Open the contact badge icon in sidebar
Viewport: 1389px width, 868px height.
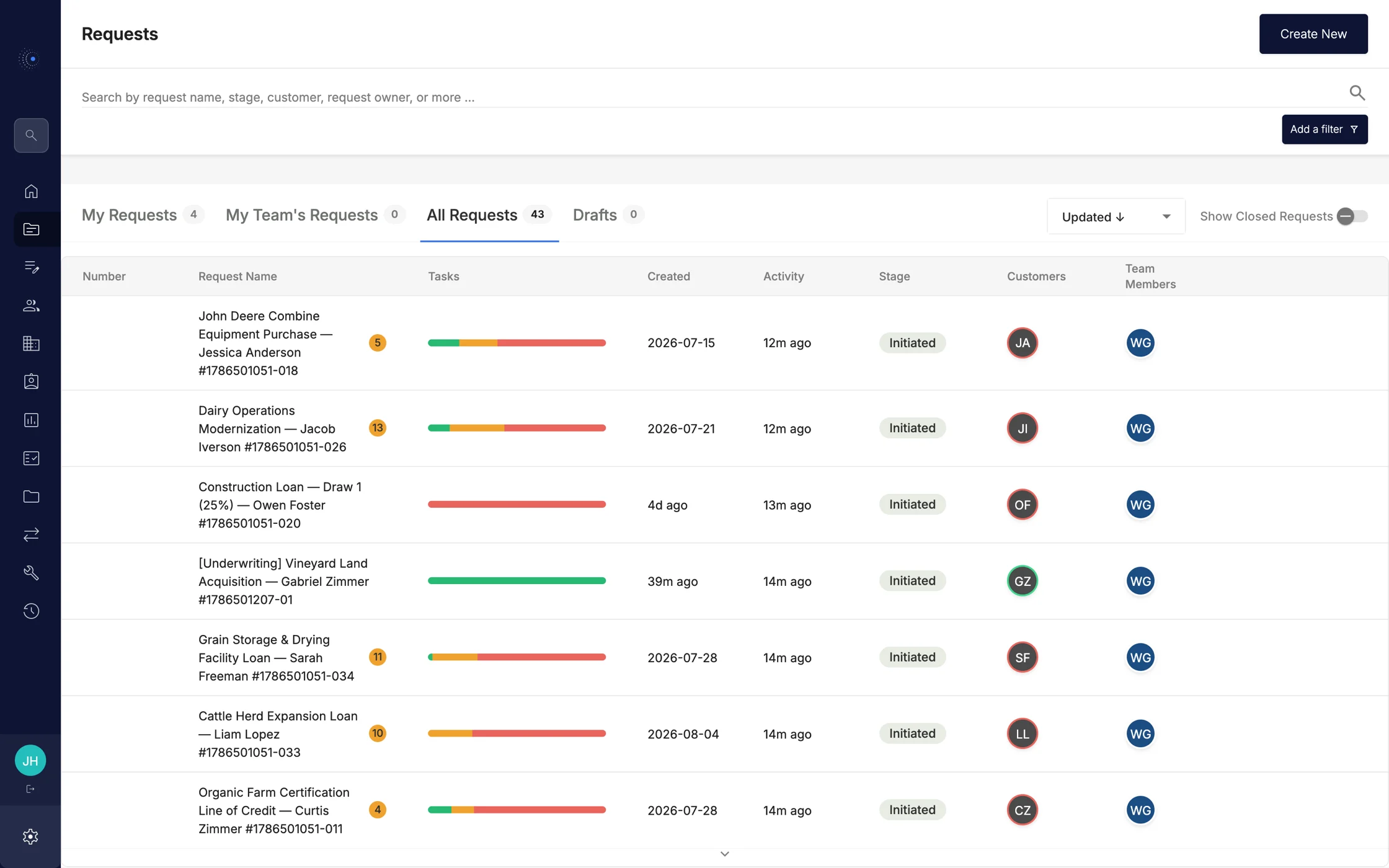[31, 382]
